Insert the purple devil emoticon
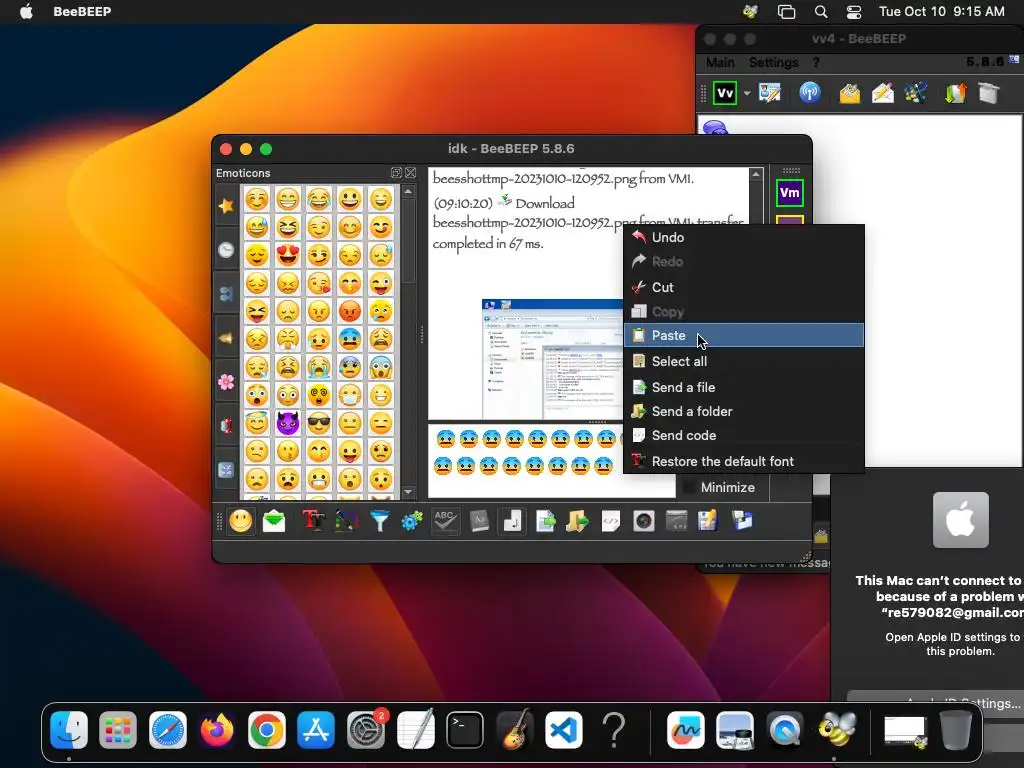Screen dimensions: 1024x768 tap(287, 423)
